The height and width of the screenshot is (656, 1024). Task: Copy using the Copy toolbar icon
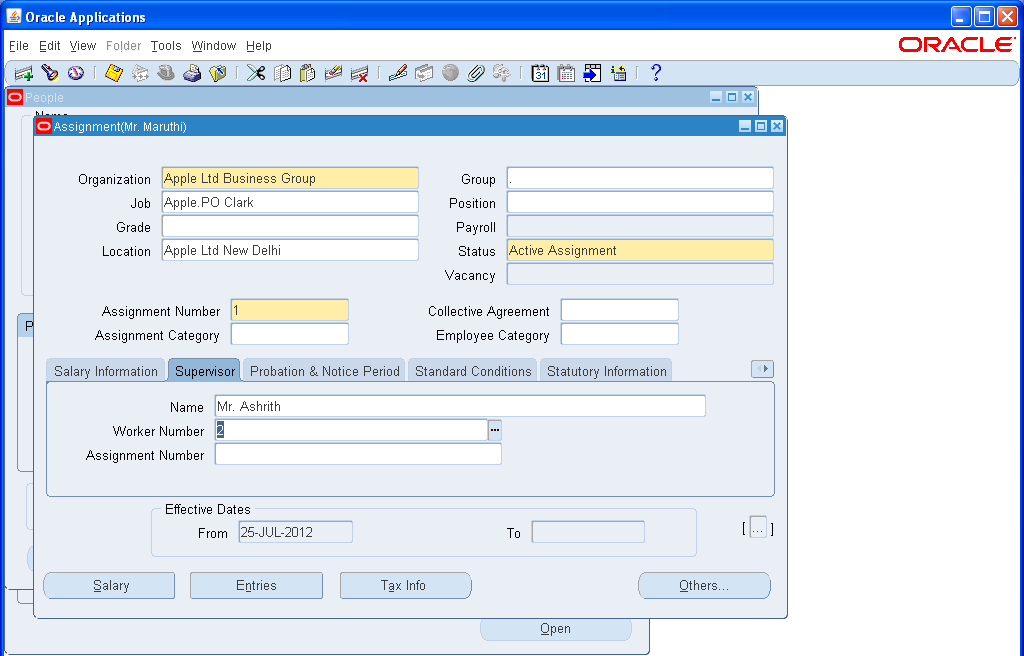[x=281, y=72]
